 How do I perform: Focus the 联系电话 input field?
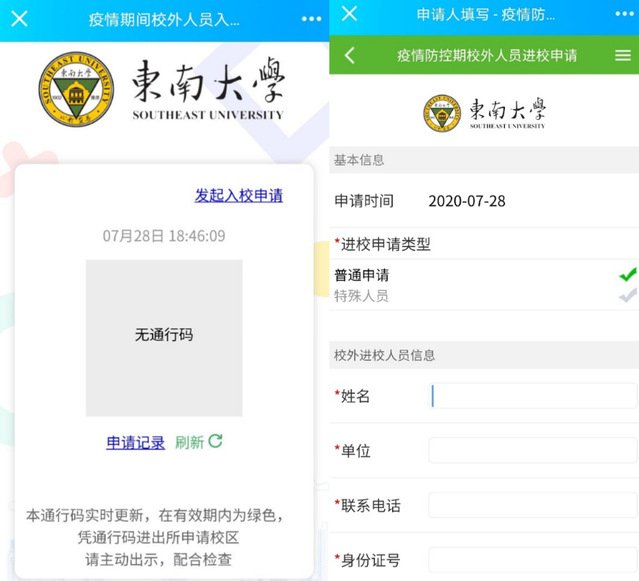533,505
